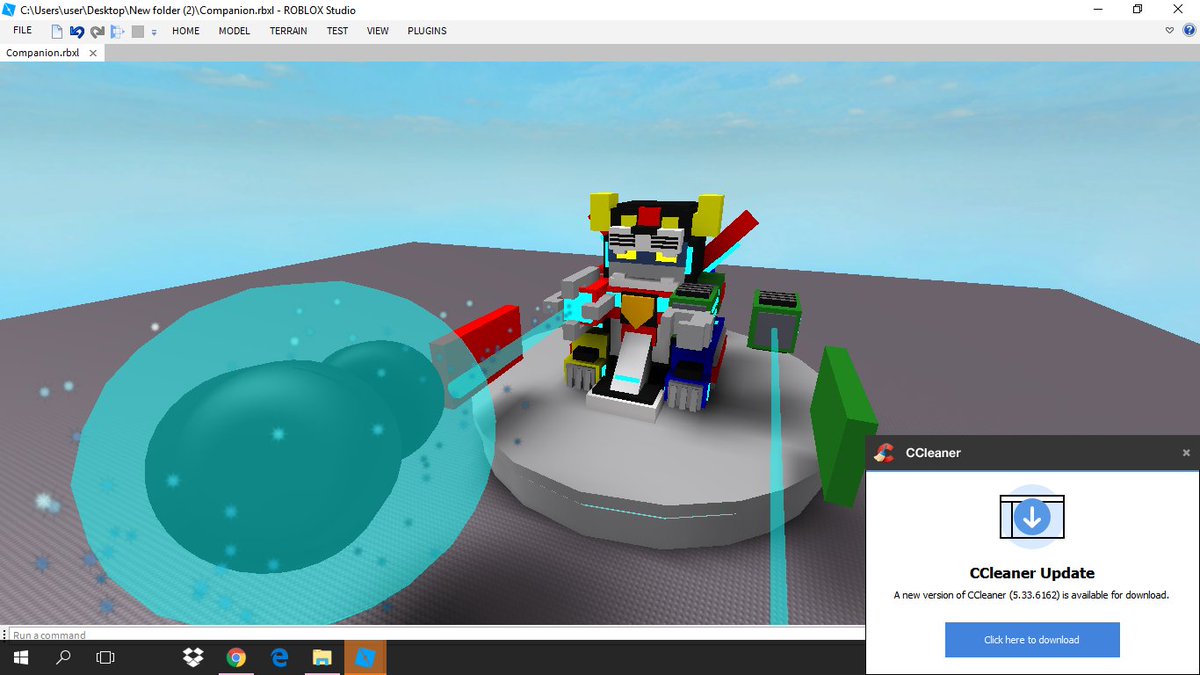
Task: Open Google Chrome from the taskbar
Action: click(x=236, y=658)
